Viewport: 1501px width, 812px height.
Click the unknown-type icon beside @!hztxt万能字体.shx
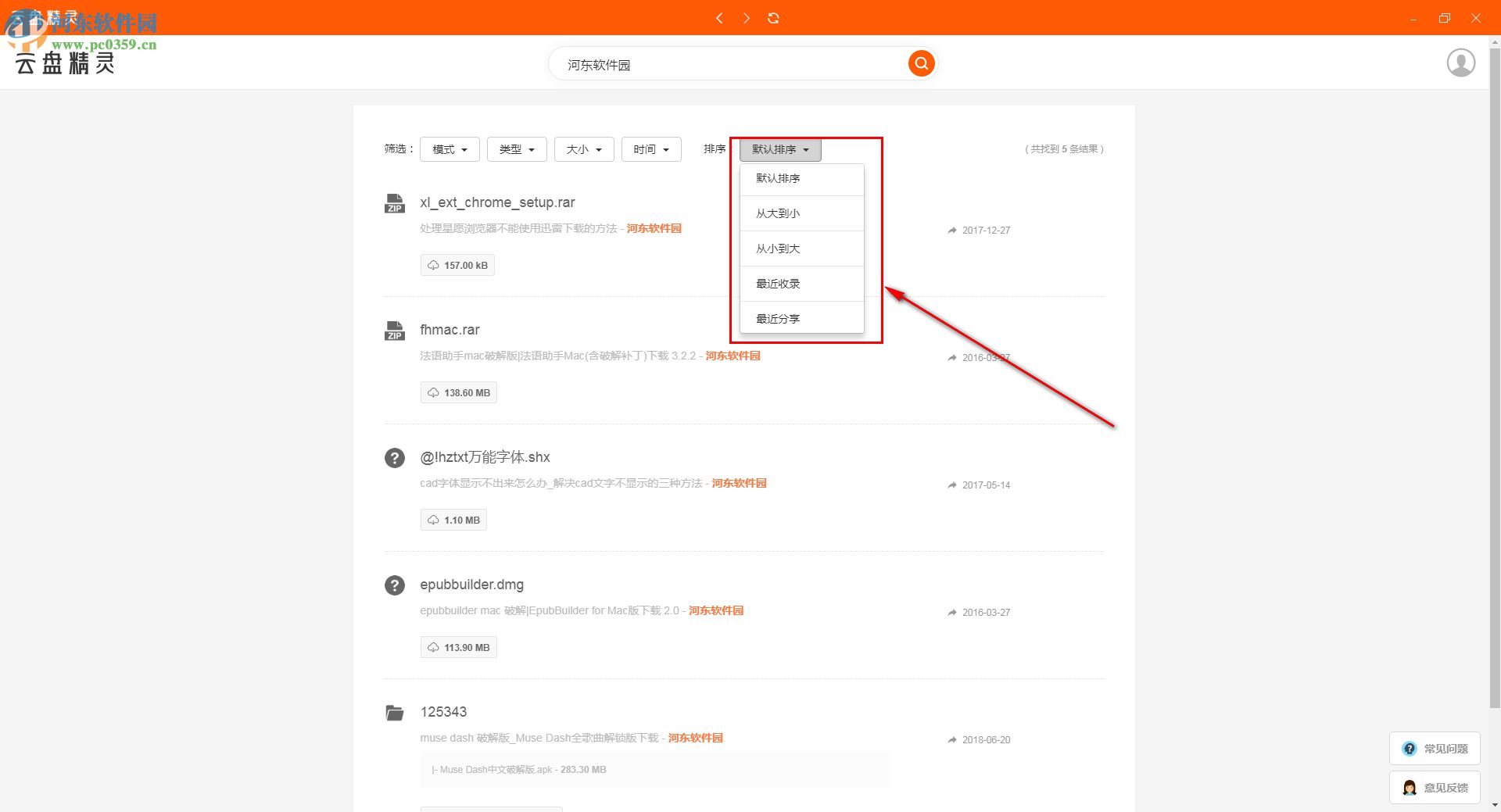coord(394,458)
